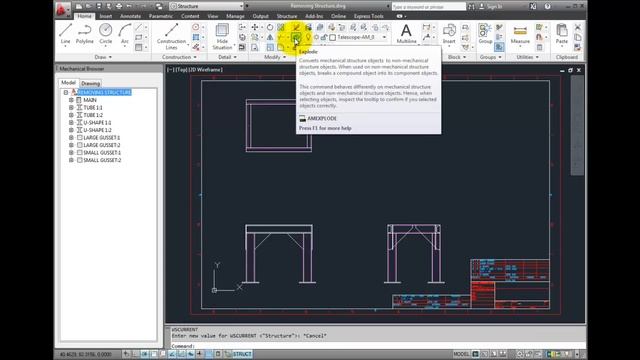Expand the Draw panel title

103,57
